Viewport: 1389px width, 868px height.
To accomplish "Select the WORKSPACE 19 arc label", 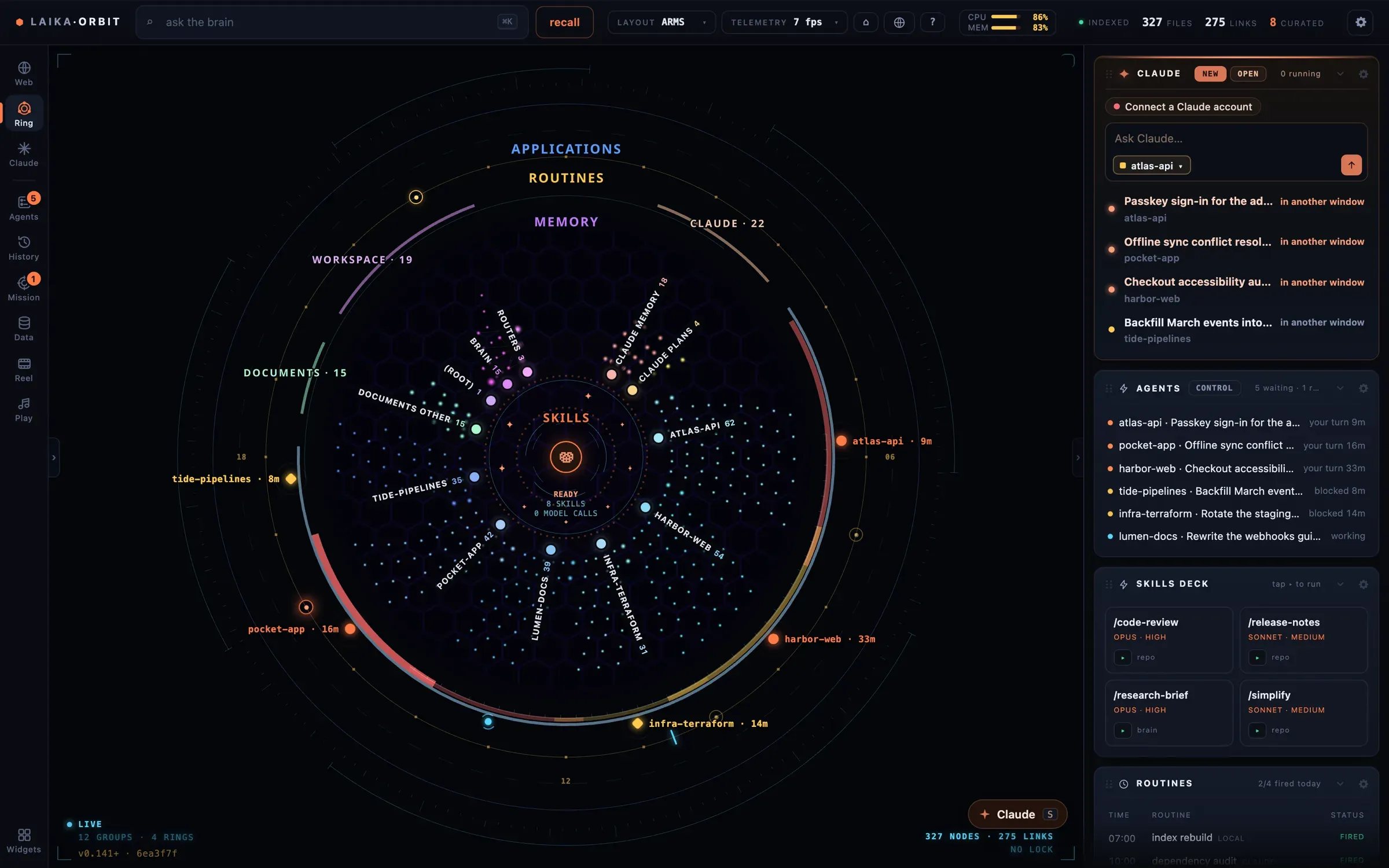I will (x=362, y=260).
